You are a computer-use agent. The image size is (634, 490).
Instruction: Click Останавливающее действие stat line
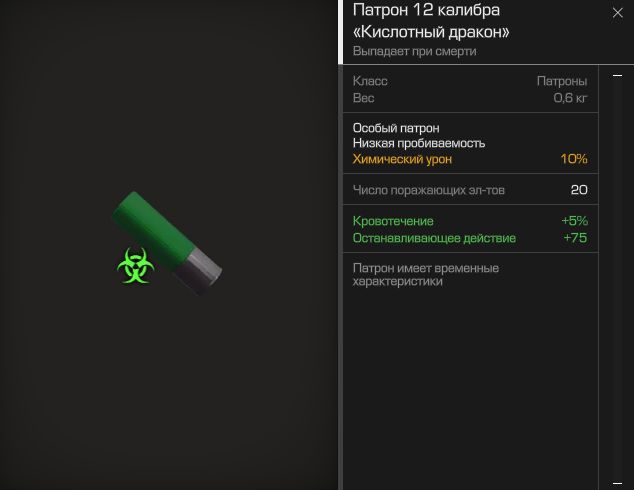(x=470, y=238)
